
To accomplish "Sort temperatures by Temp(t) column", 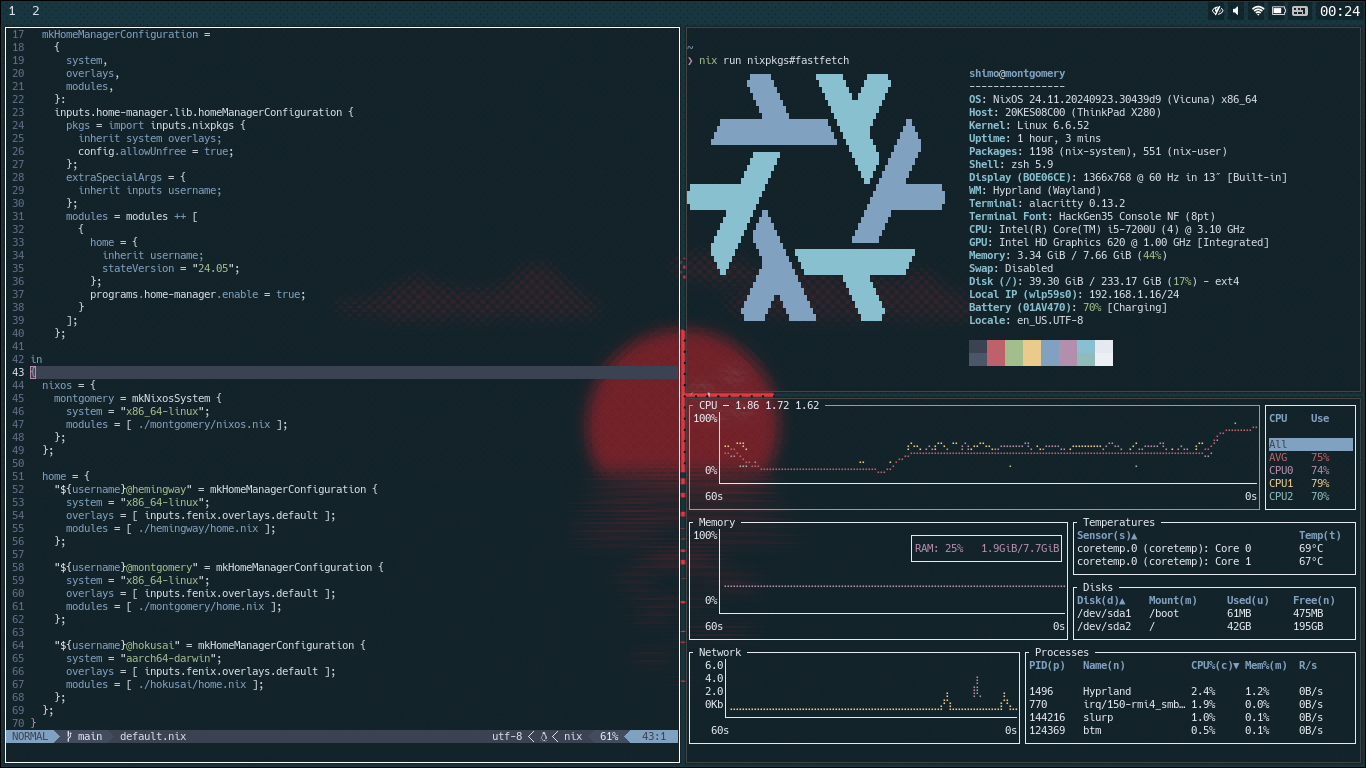I will point(1320,535).
